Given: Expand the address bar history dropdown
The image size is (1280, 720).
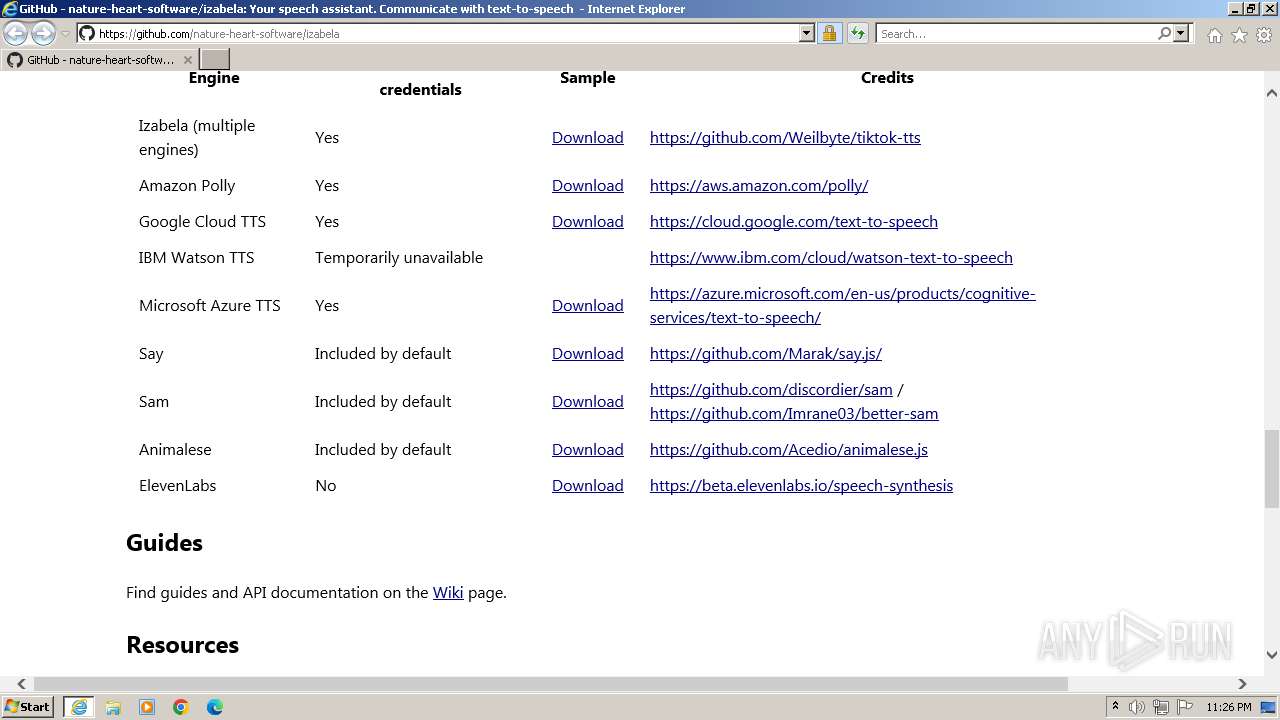Looking at the screenshot, I should (807, 33).
